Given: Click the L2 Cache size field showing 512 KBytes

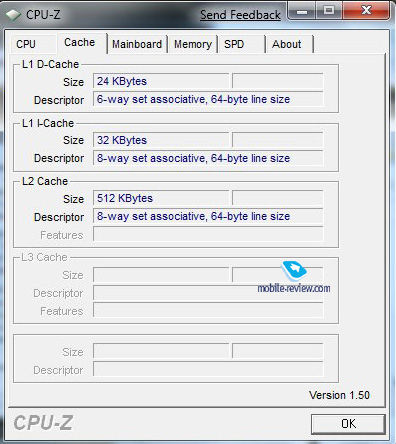Looking at the screenshot, I should tap(161, 198).
